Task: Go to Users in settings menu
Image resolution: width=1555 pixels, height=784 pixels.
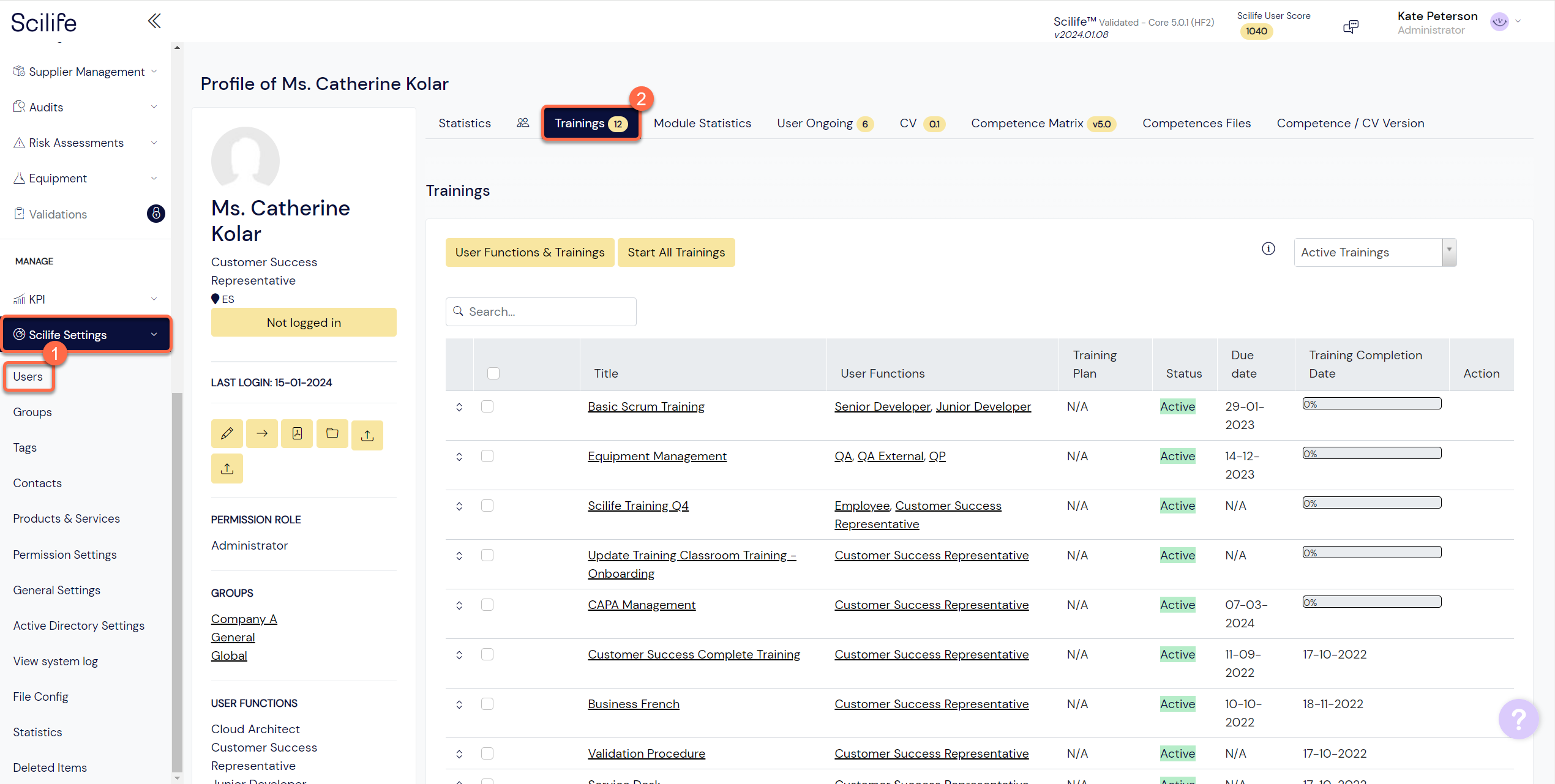Action: [28, 376]
